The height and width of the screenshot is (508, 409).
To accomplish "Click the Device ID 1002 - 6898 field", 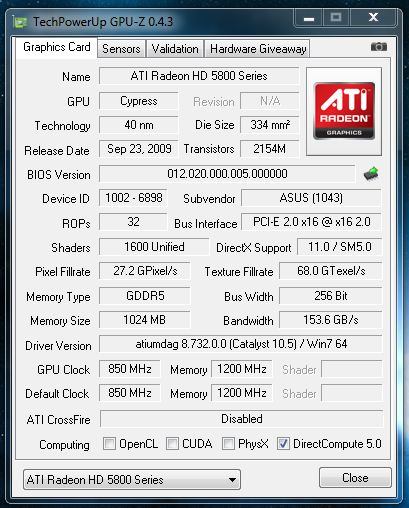I will (x=133, y=198).
